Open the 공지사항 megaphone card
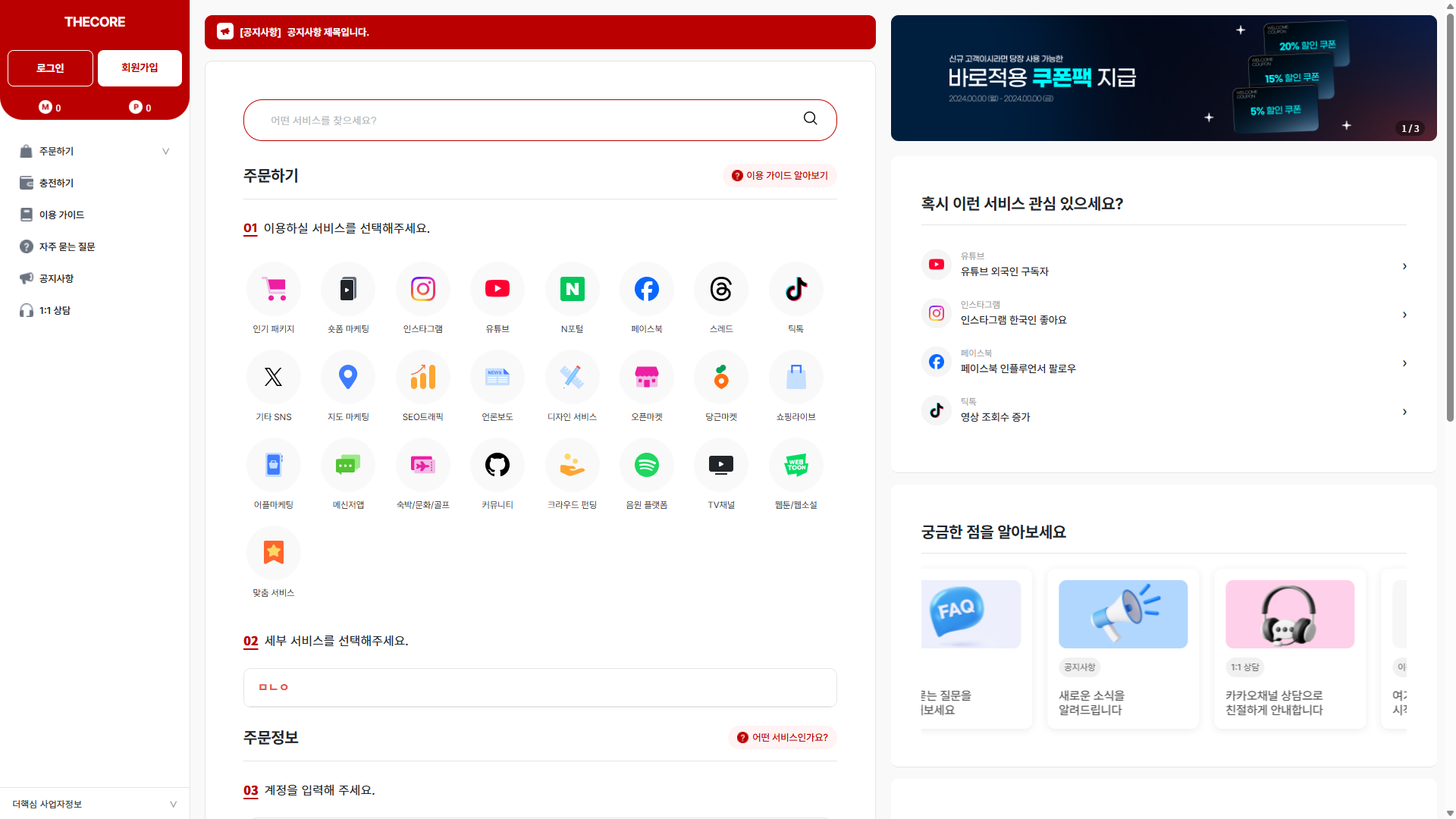Screen dimensions: 1456x819 click(1123, 649)
